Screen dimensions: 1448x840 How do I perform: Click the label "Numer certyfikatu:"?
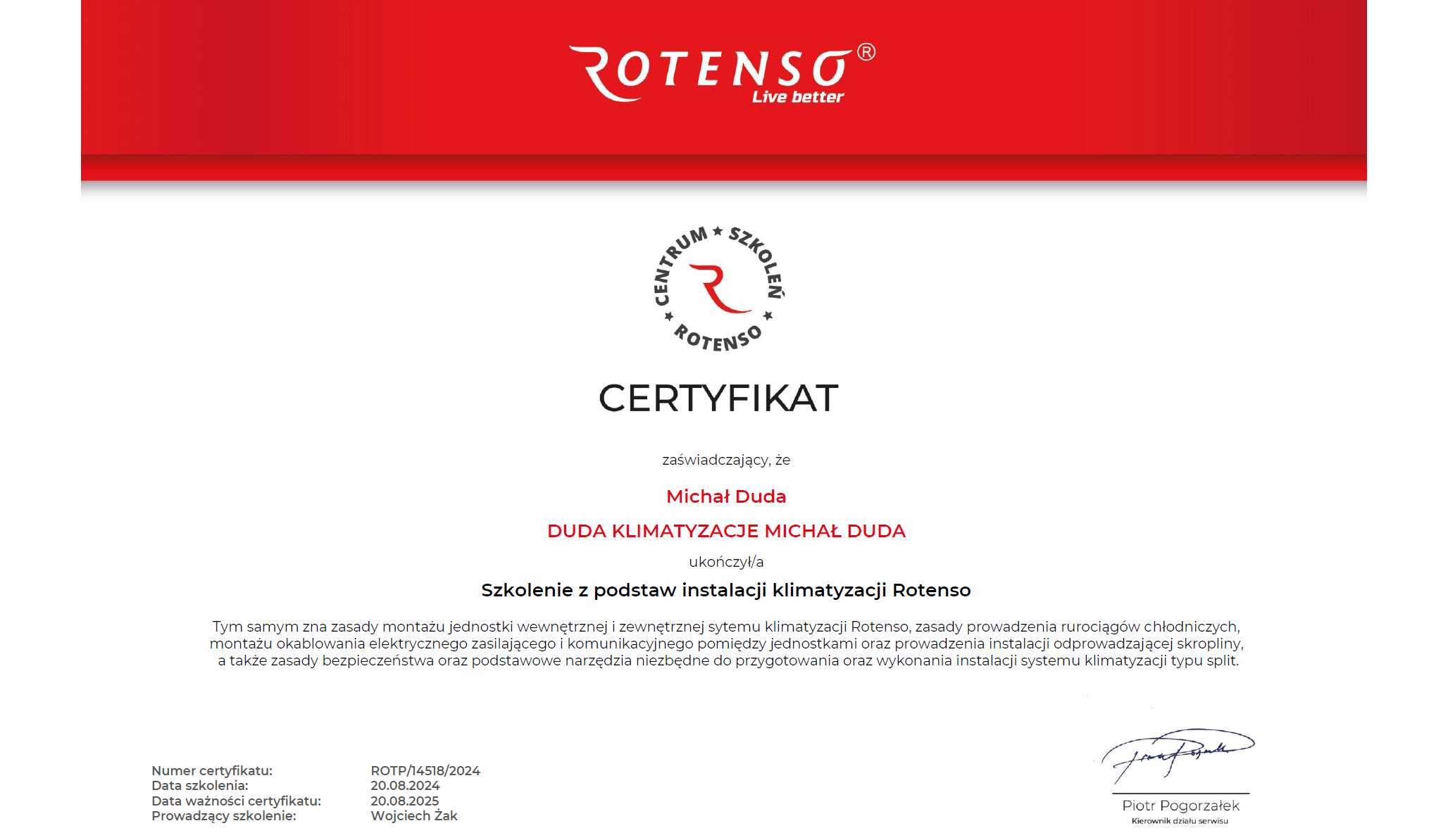(212, 771)
